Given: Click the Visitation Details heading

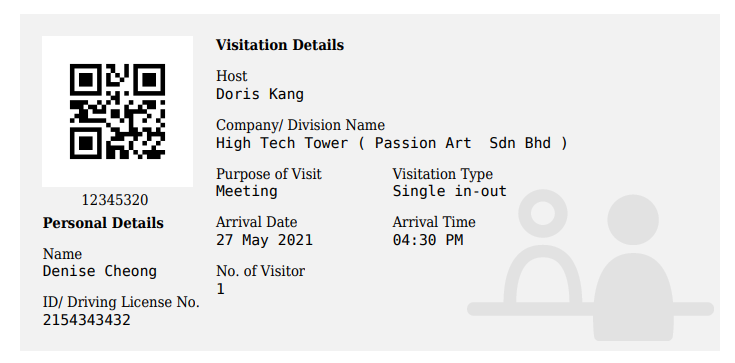Looking at the screenshot, I should 280,45.
